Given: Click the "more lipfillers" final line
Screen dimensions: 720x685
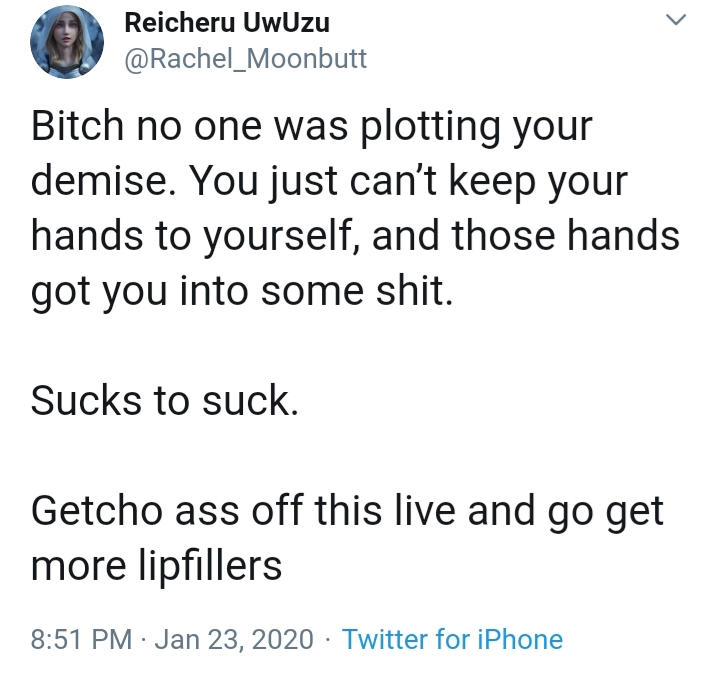Looking at the screenshot, I should [x=156, y=565].
